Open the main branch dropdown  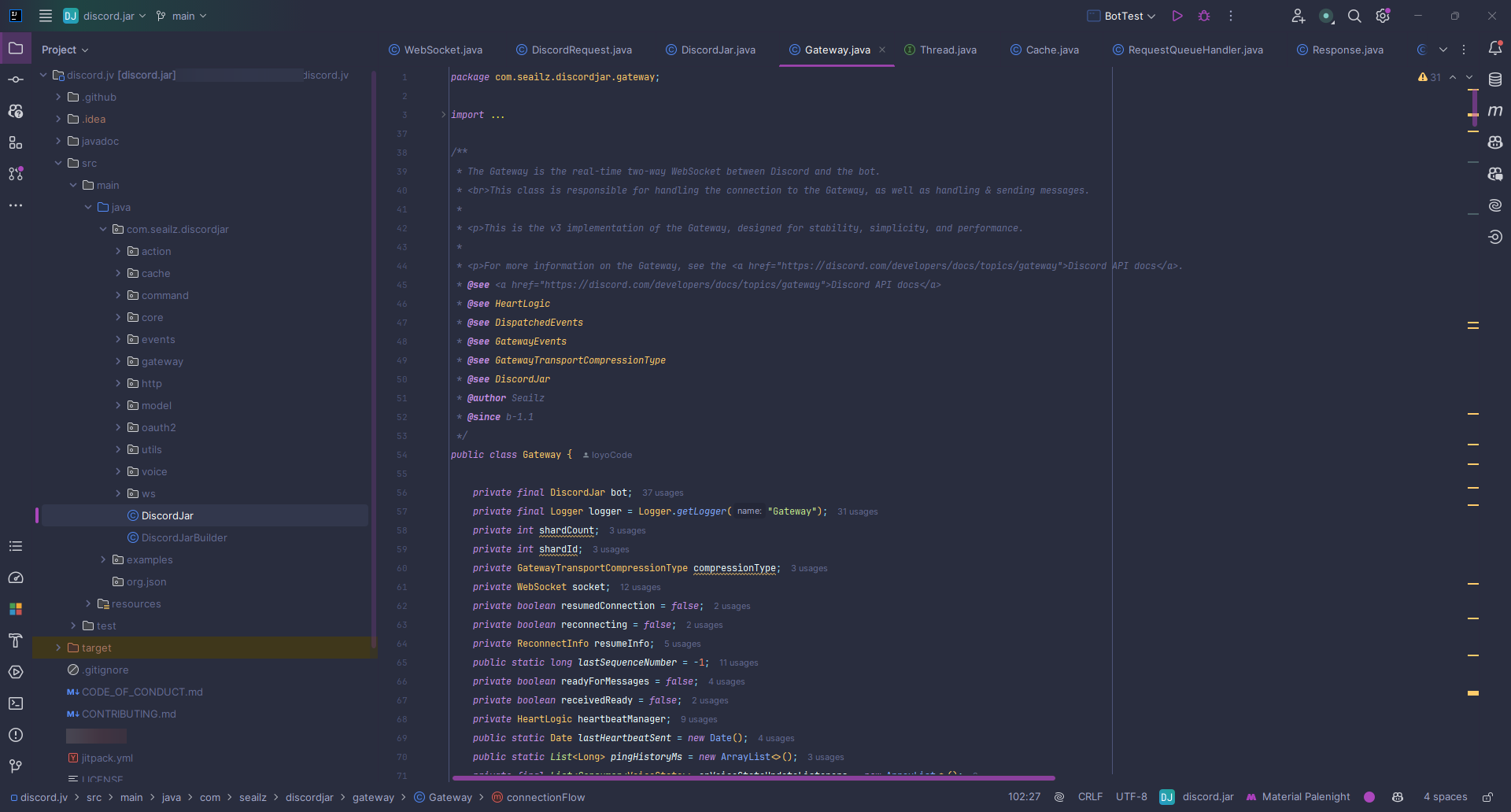click(x=183, y=16)
